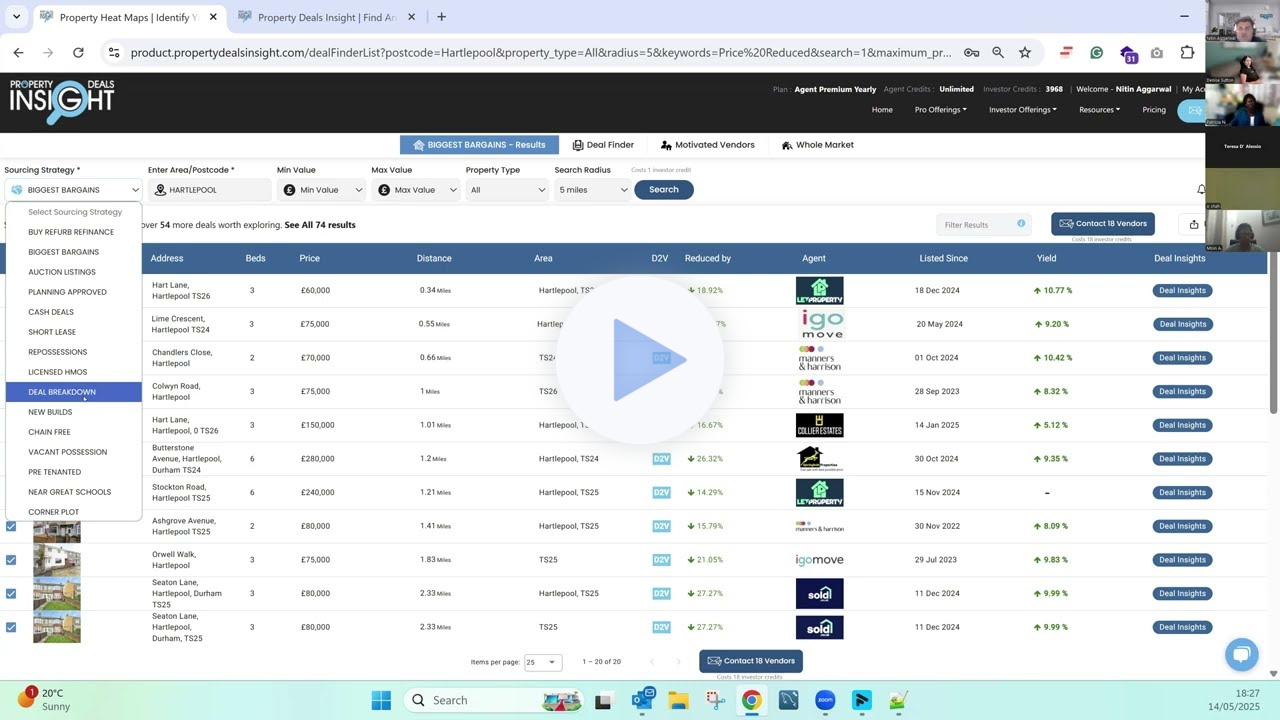Switch to the Whole Market tab
Image resolution: width=1280 pixels, height=720 pixels.
pyautogui.click(x=818, y=145)
